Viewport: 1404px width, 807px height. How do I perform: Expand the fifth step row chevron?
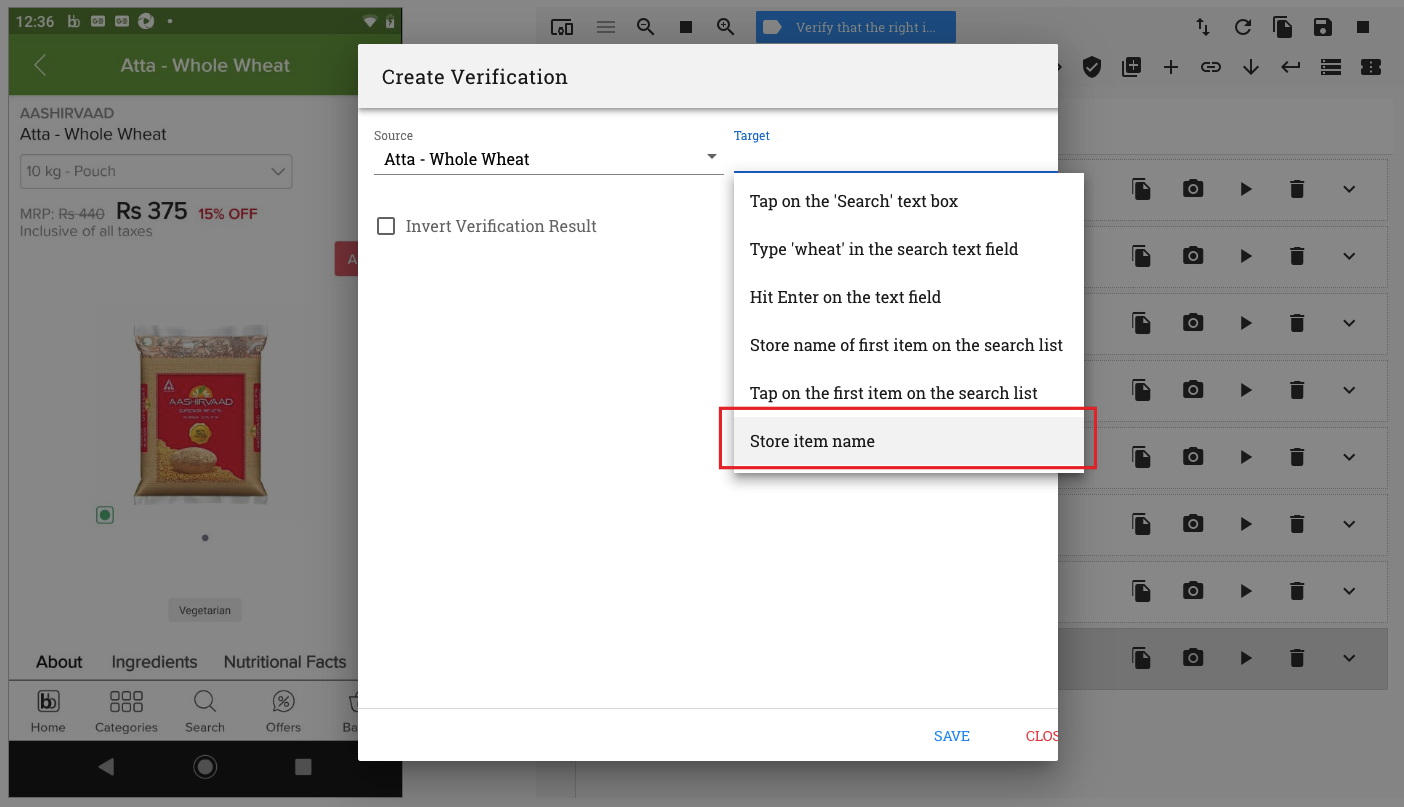(1349, 457)
